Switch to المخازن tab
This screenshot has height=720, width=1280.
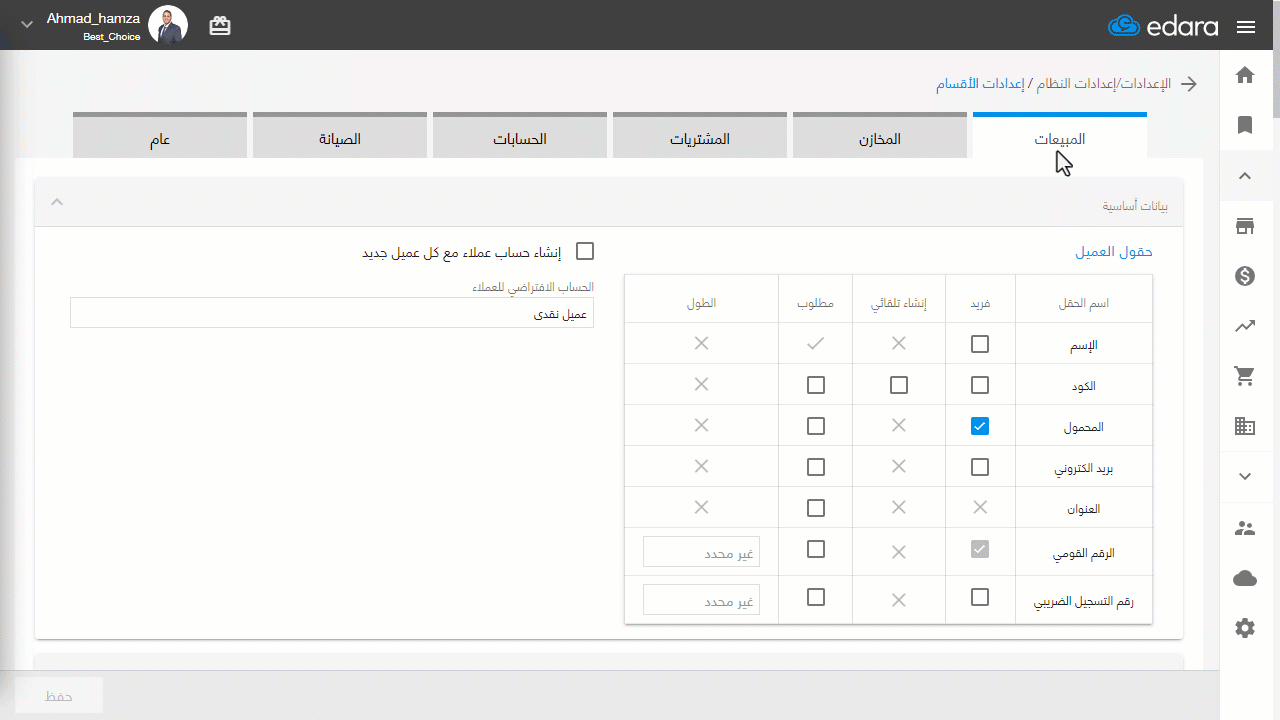coord(880,136)
